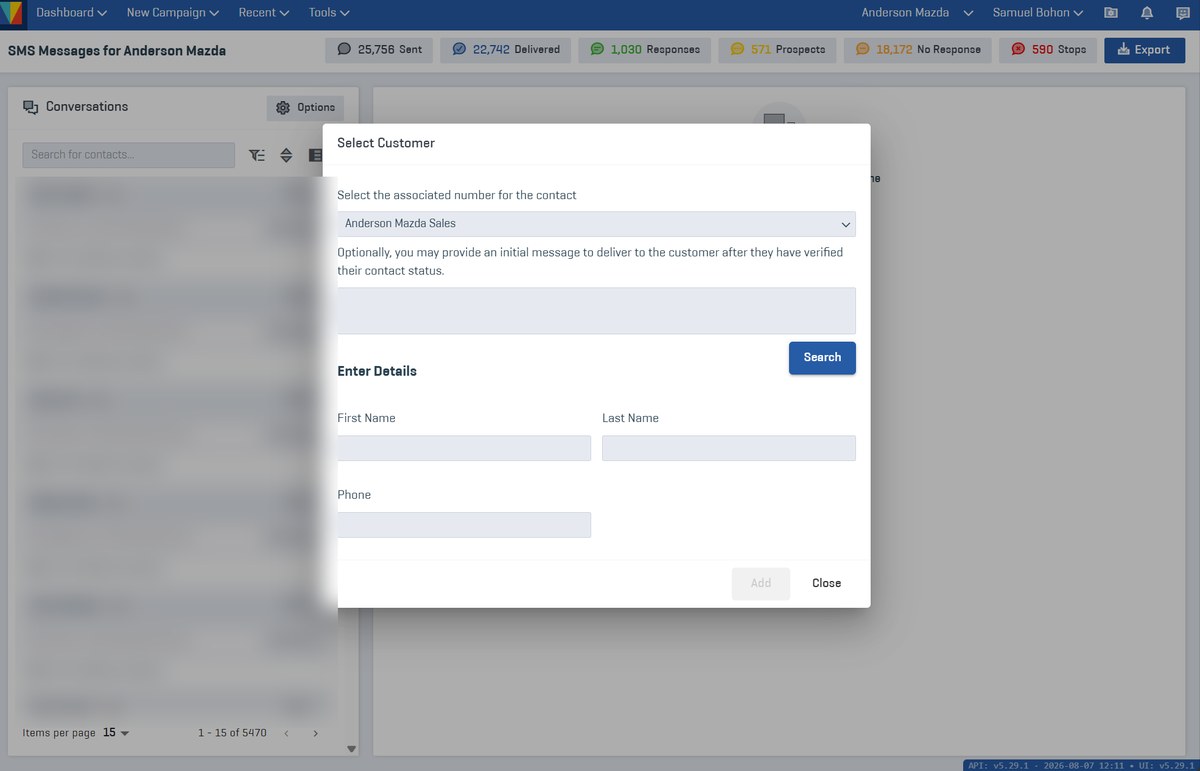Focus the Last Name field
This screenshot has width=1200, height=771.
tap(729, 448)
